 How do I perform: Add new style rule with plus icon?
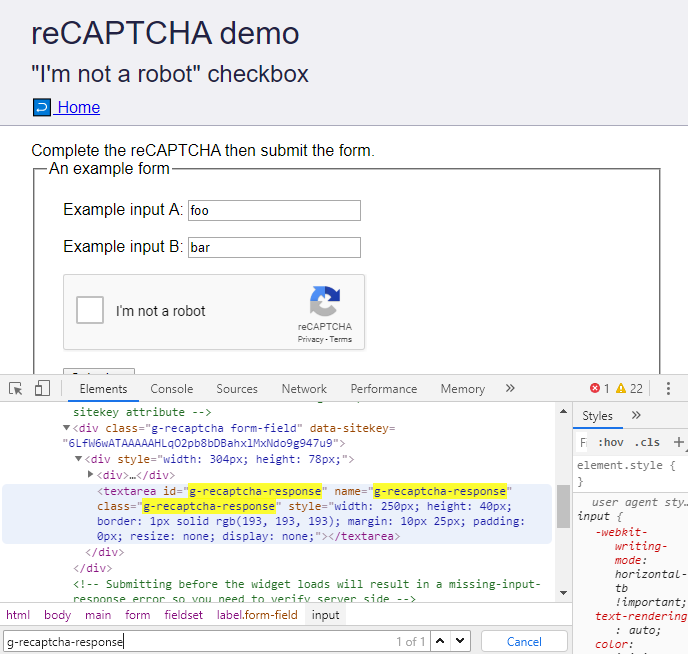point(679,442)
